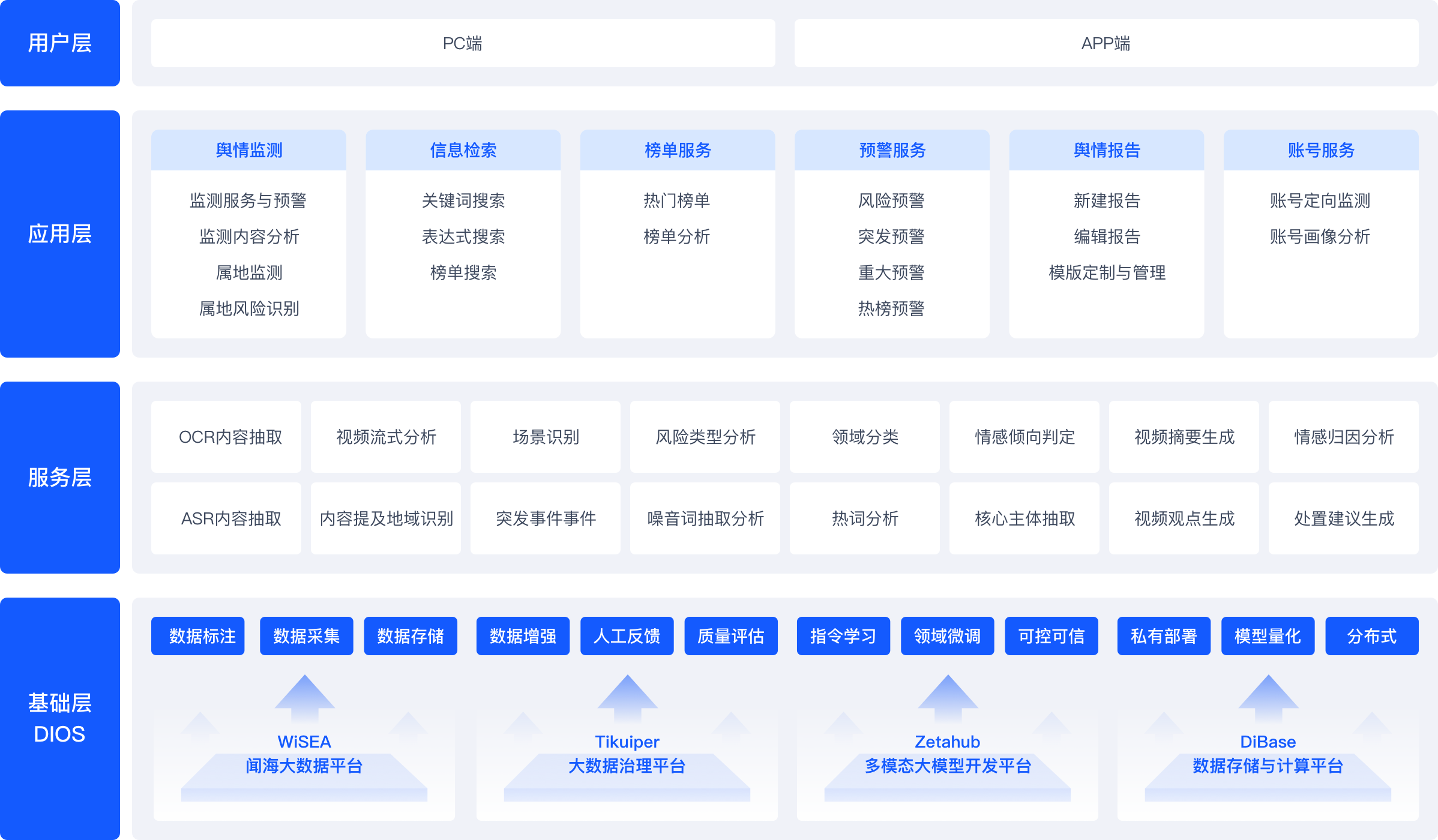The height and width of the screenshot is (840, 1438).
Task: Click 风险预警 text
Action: (x=891, y=200)
